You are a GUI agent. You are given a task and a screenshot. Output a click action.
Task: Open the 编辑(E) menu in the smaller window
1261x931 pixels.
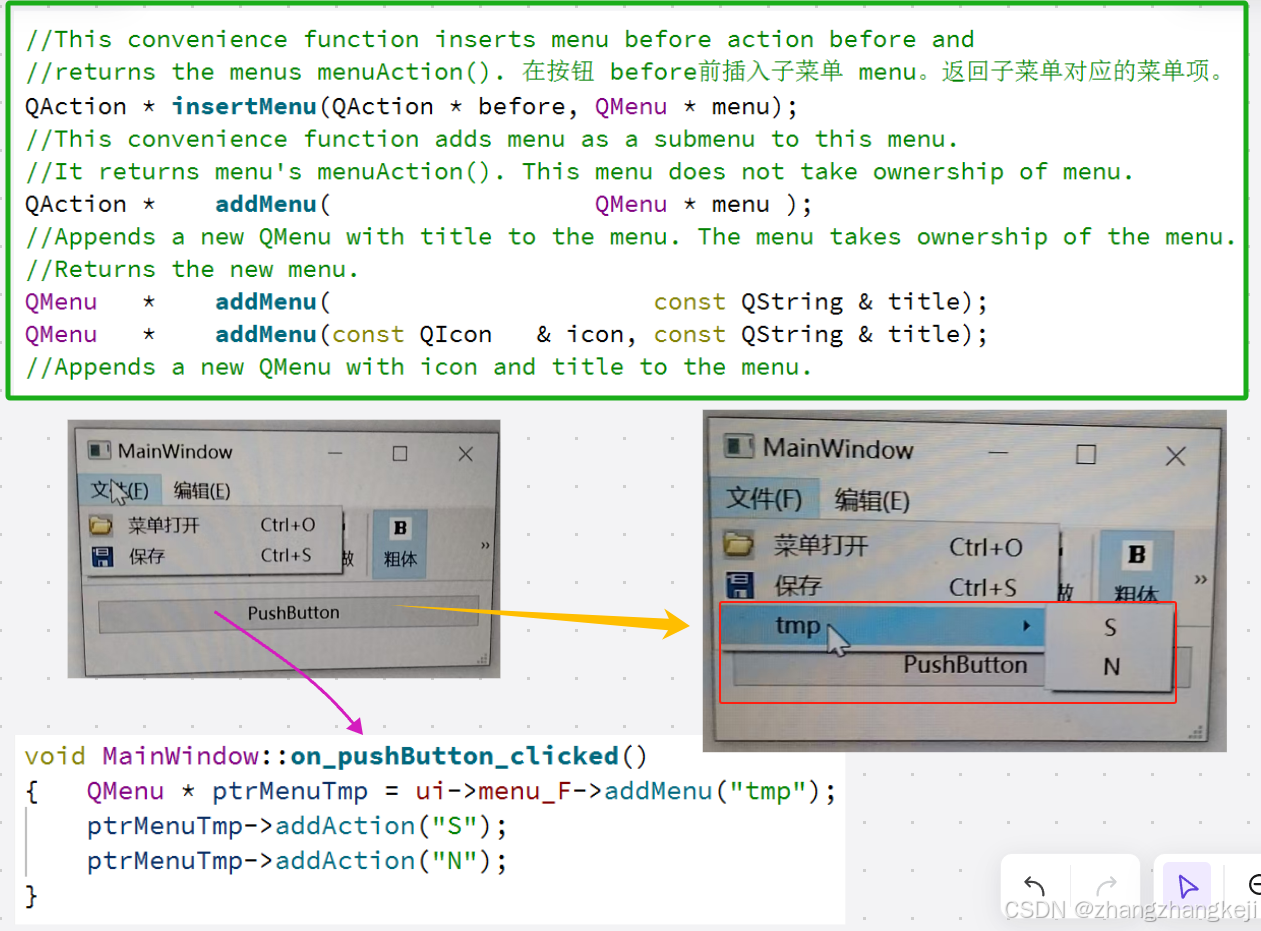click(x=202, y=490)
